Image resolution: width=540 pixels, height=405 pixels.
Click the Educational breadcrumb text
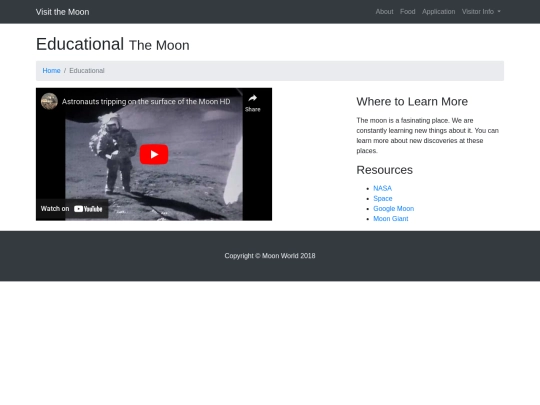tap(87, 71)
